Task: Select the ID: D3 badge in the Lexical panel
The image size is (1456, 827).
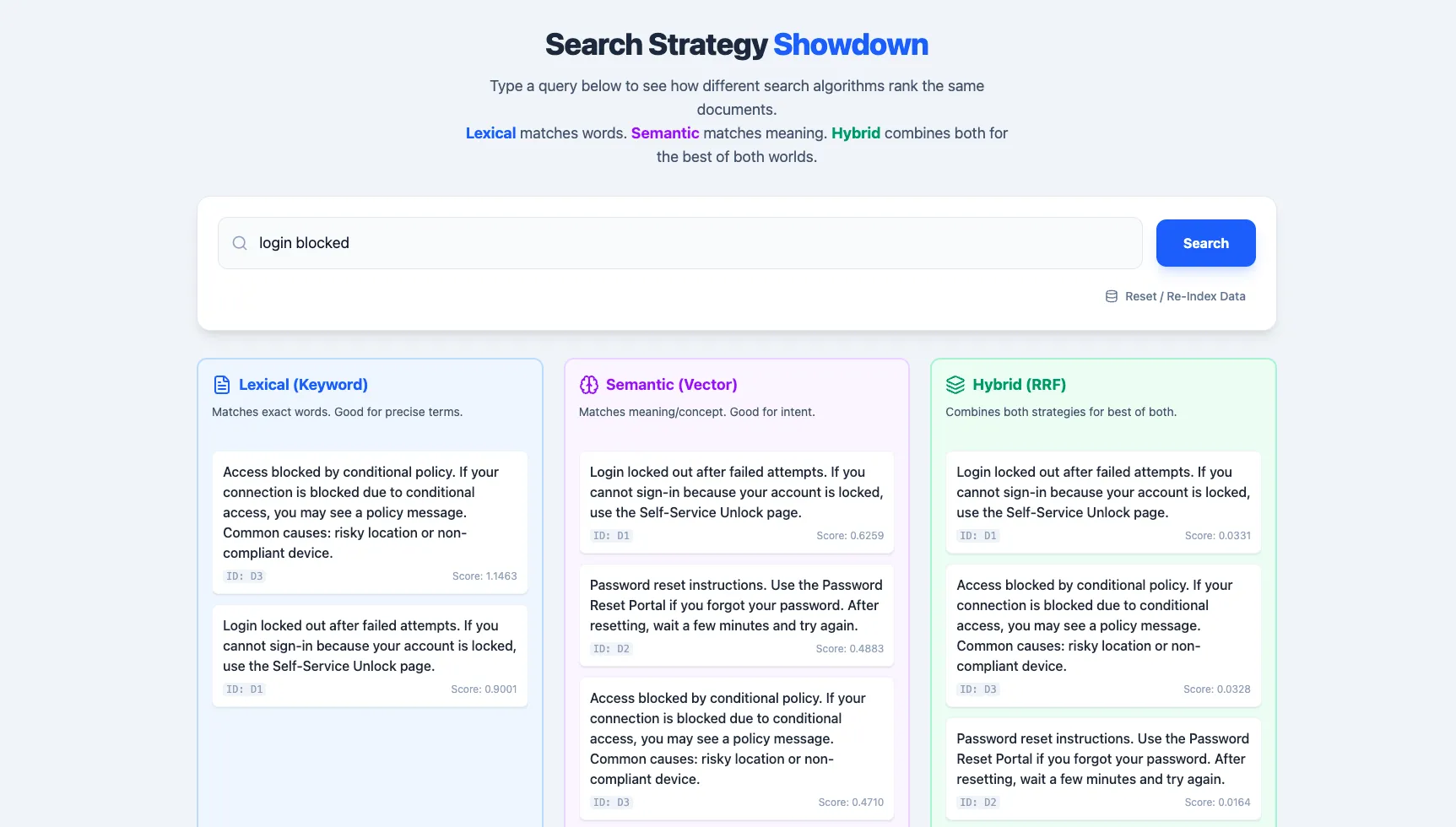Action: click(x=244, y=576)
